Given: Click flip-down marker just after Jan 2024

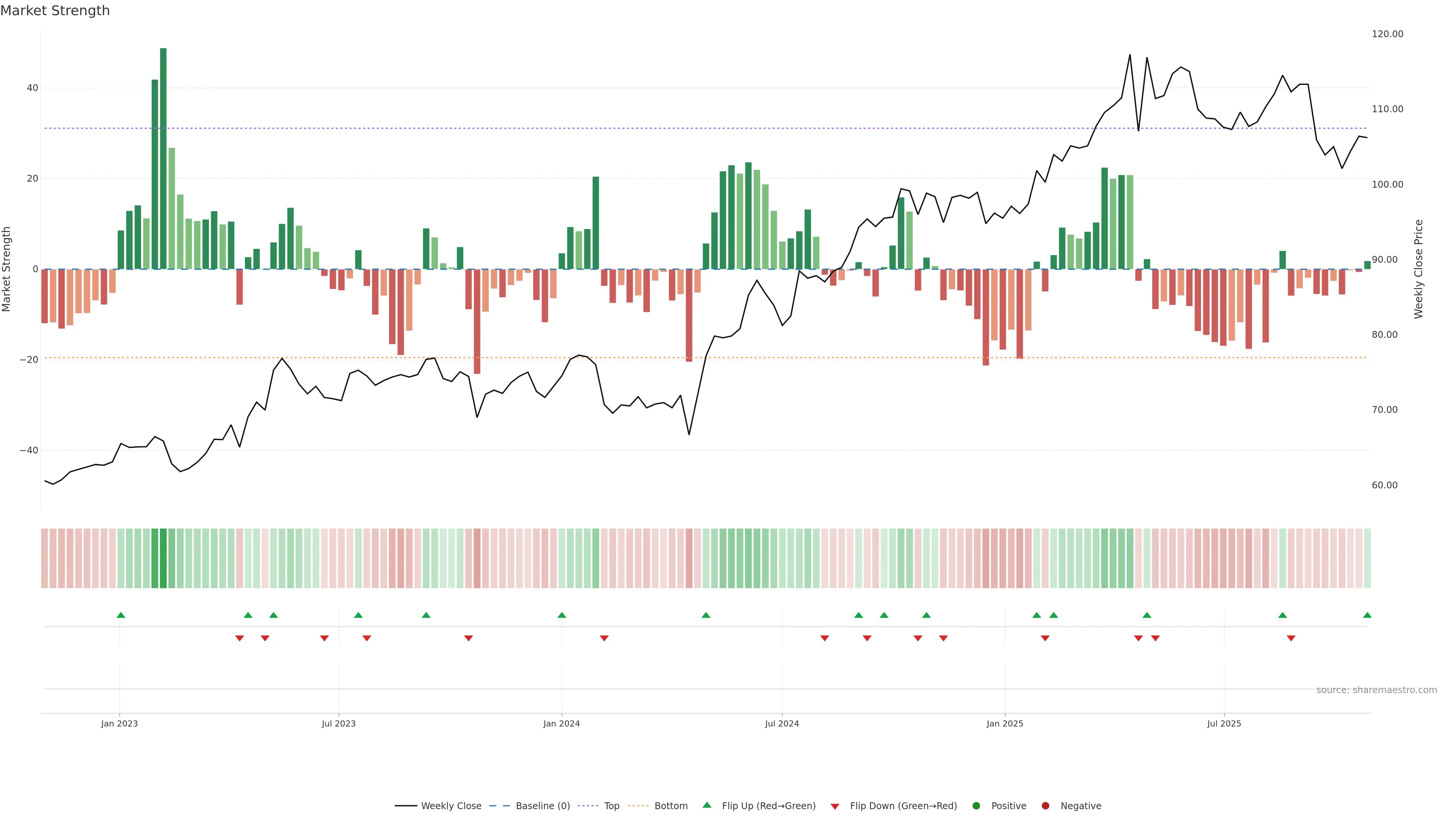Looking at the screenshot, I should tap(604, 638).
